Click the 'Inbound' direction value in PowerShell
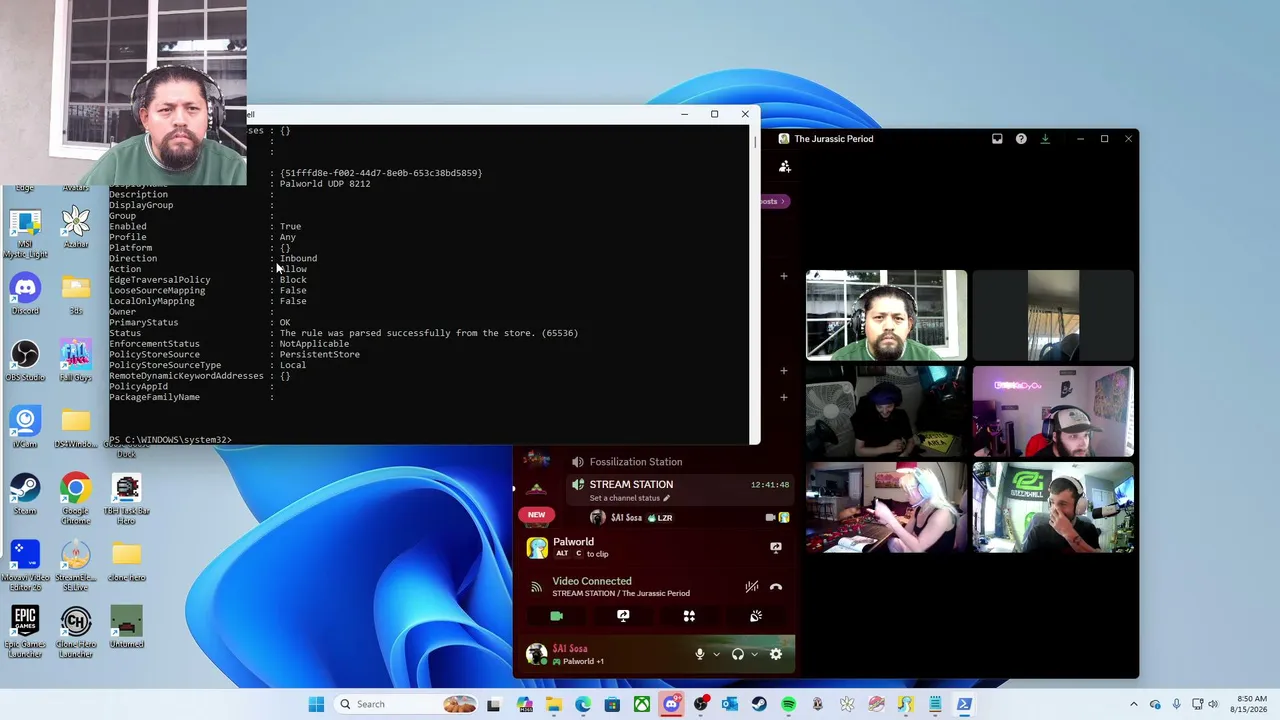The width and height of the screenshot is (1280, 720). pos(298,258)
